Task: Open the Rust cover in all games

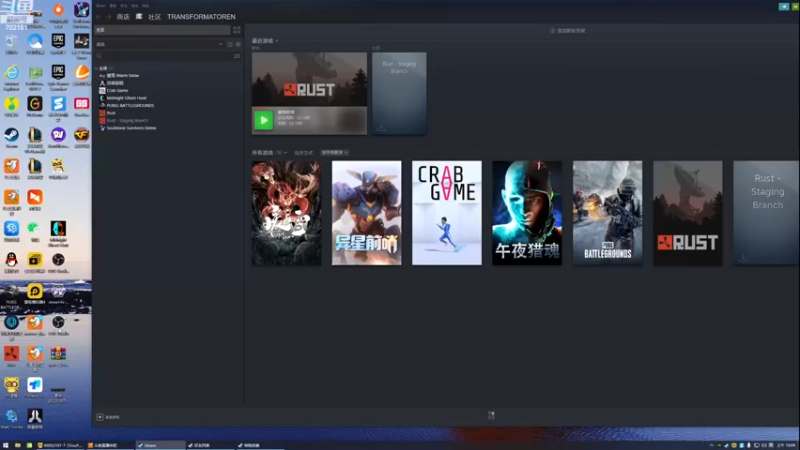Action: 688,213
